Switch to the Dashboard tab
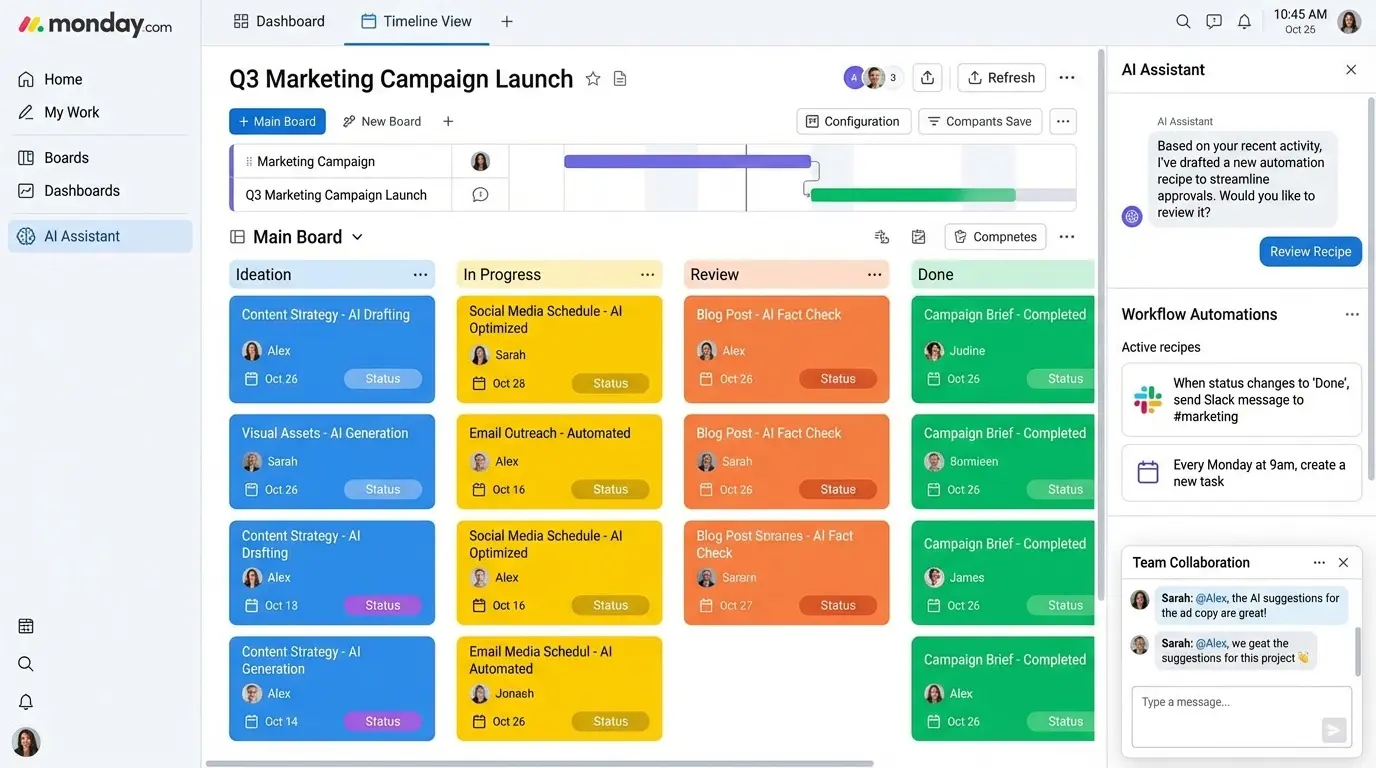Viewport: 1376px width, 768px height. (x=279, y=21)
